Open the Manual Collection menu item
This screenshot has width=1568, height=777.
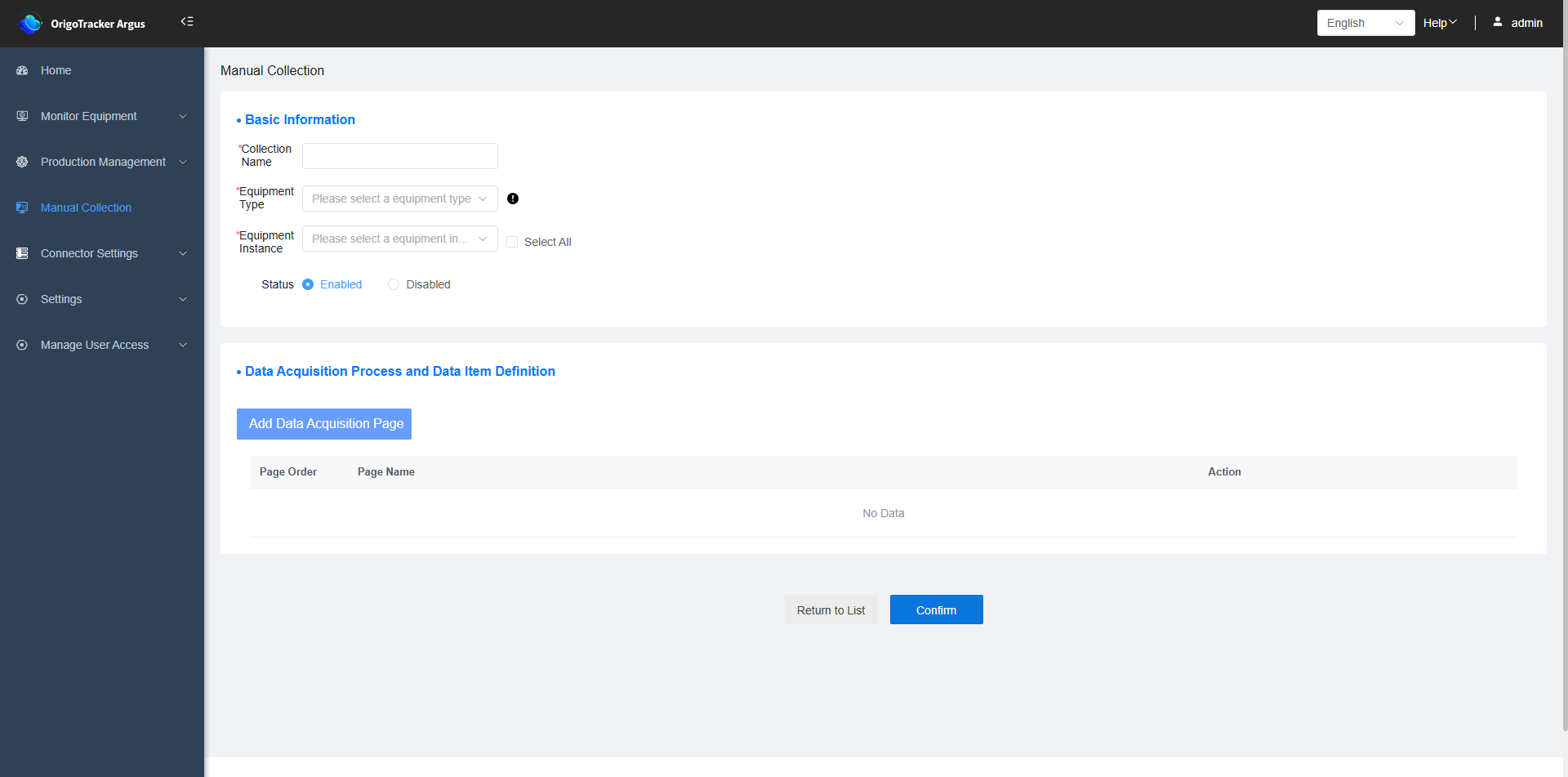tap(86, 208)
